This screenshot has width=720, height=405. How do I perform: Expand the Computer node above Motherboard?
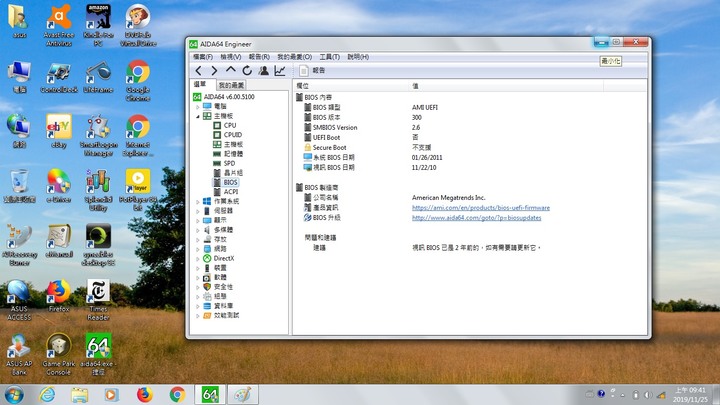(198, 107)
